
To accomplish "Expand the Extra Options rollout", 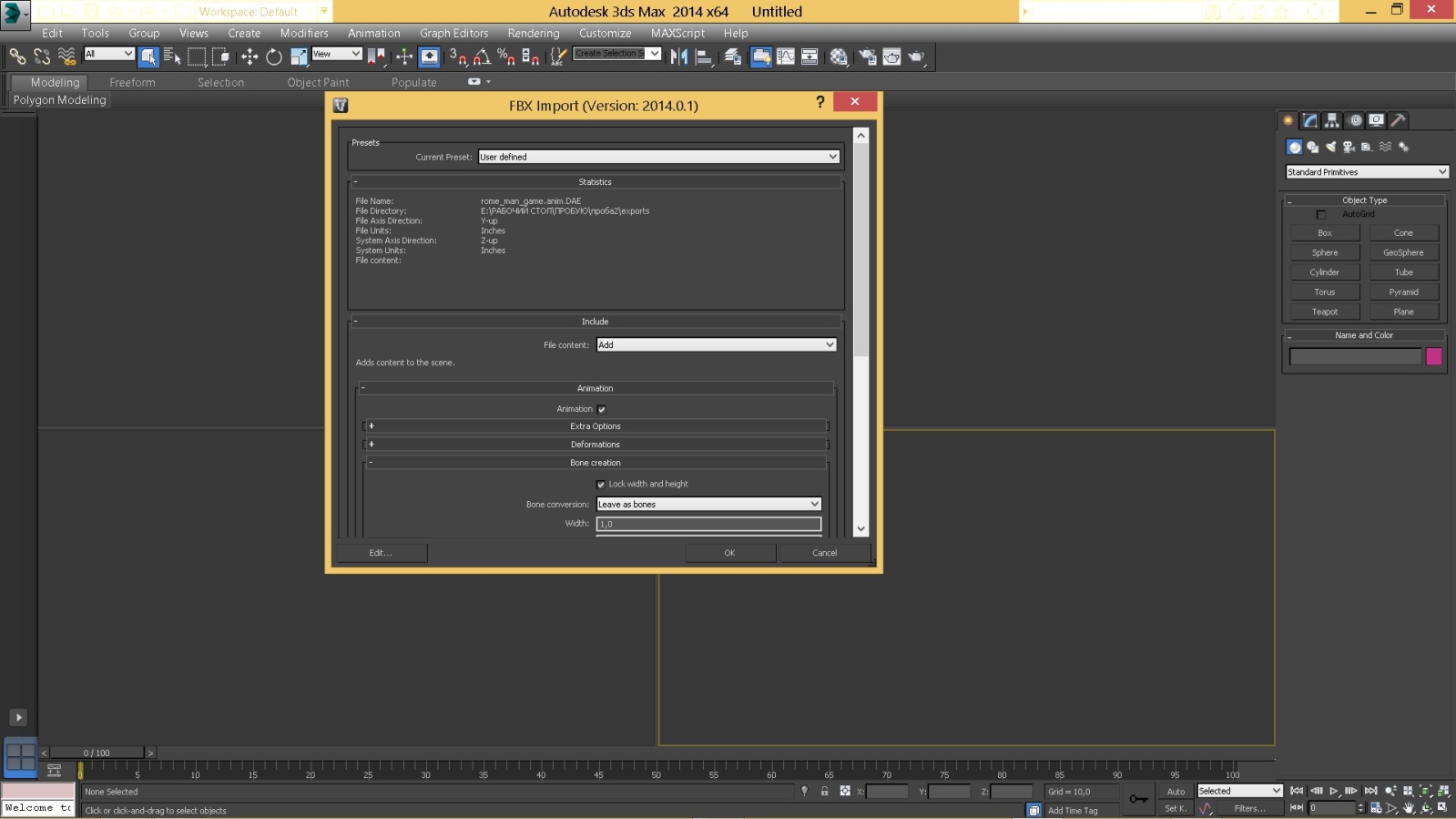I will [596, 426].
